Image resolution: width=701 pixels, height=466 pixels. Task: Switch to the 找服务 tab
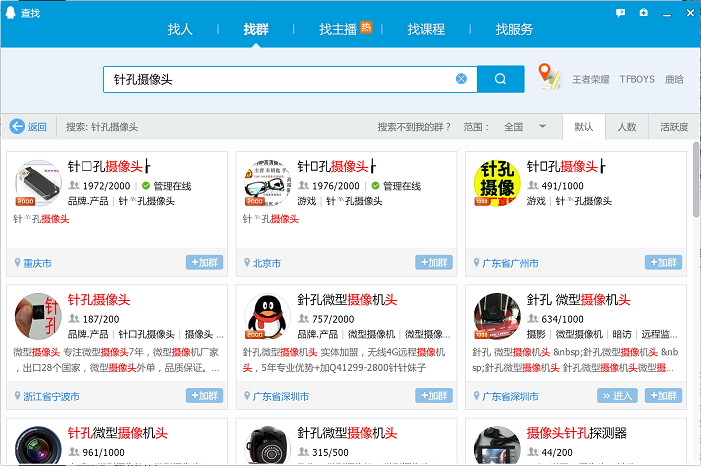[x=514, y=30]
